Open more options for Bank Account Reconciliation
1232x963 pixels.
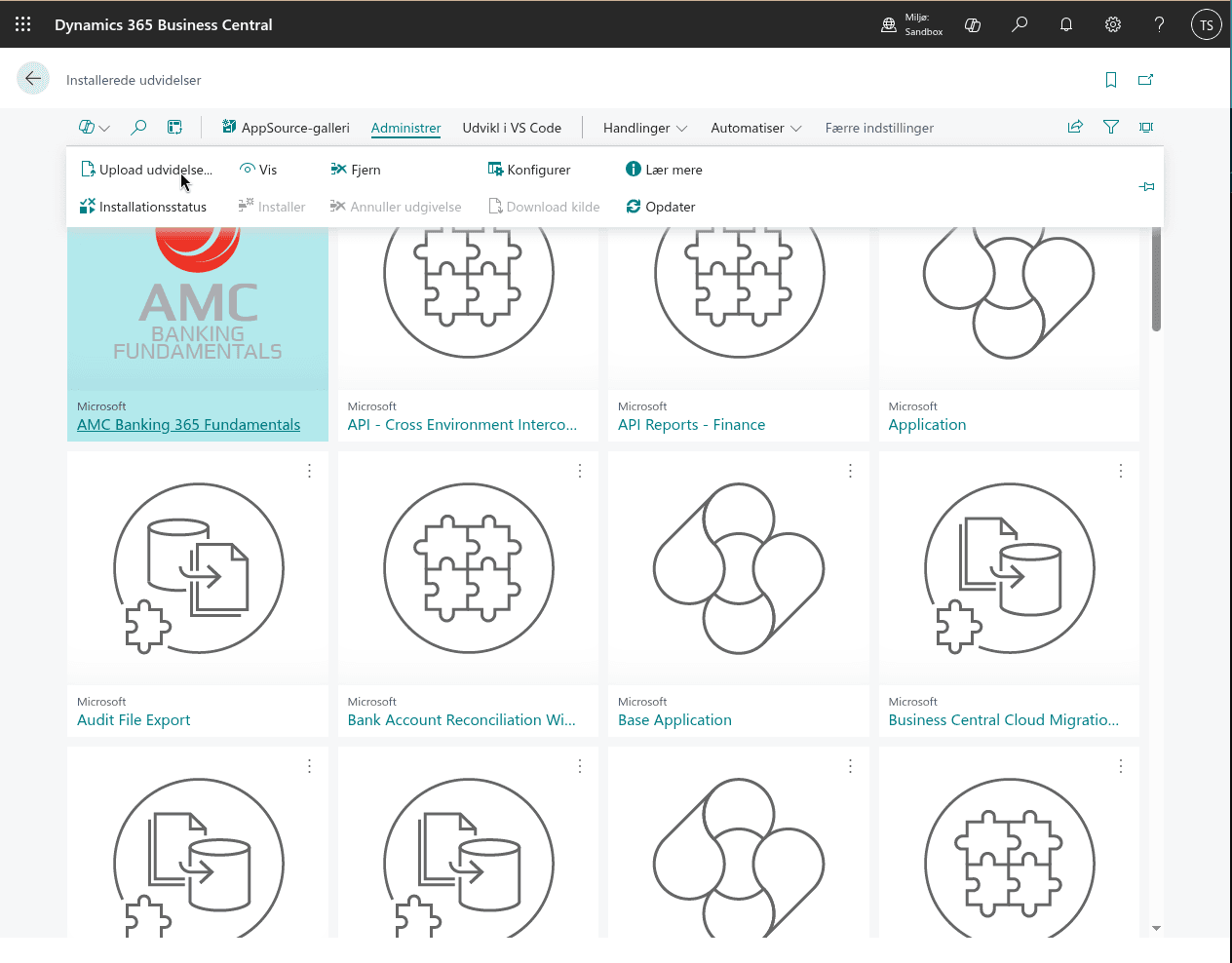(580, 471)
